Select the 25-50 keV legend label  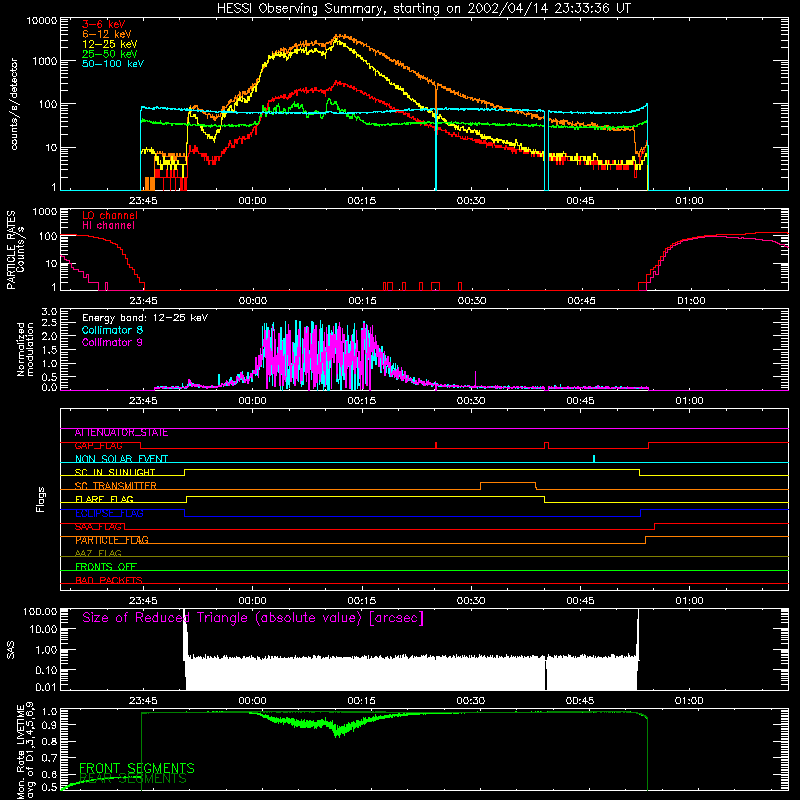point(110,54)
